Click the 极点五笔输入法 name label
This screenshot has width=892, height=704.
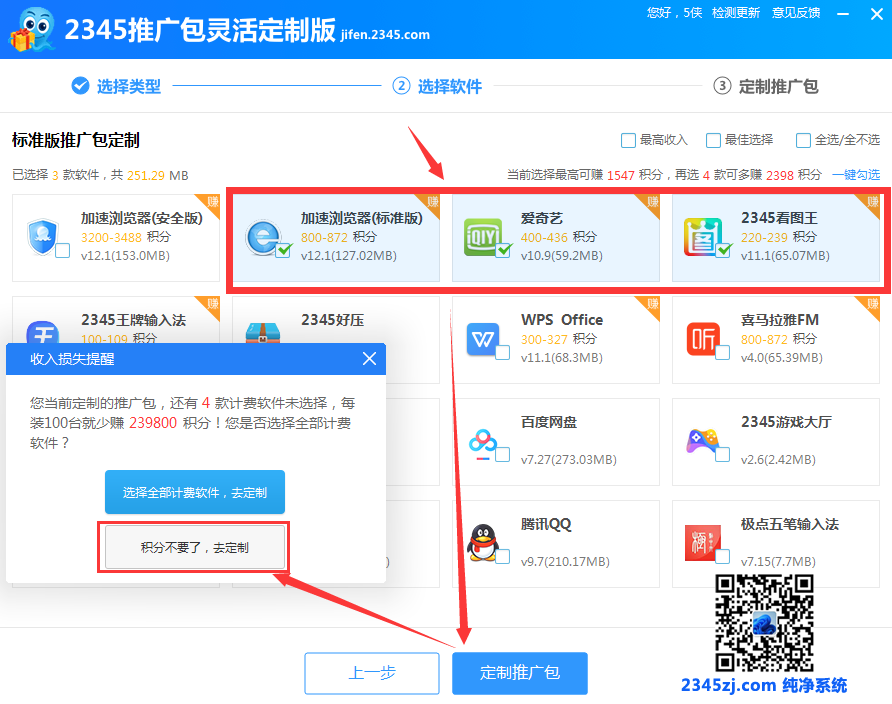pos(790,524)
